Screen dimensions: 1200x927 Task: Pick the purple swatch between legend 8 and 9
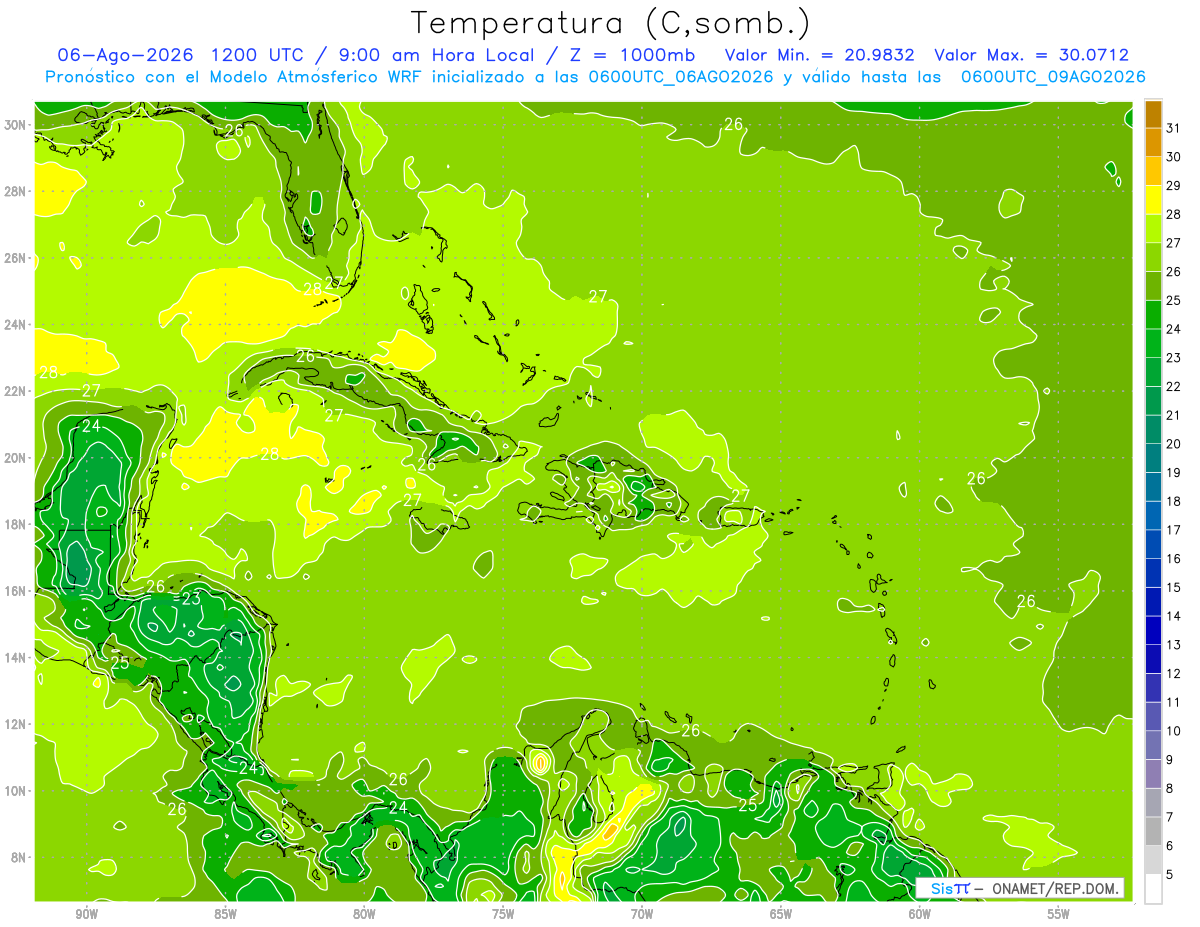tap(1153, 773)
